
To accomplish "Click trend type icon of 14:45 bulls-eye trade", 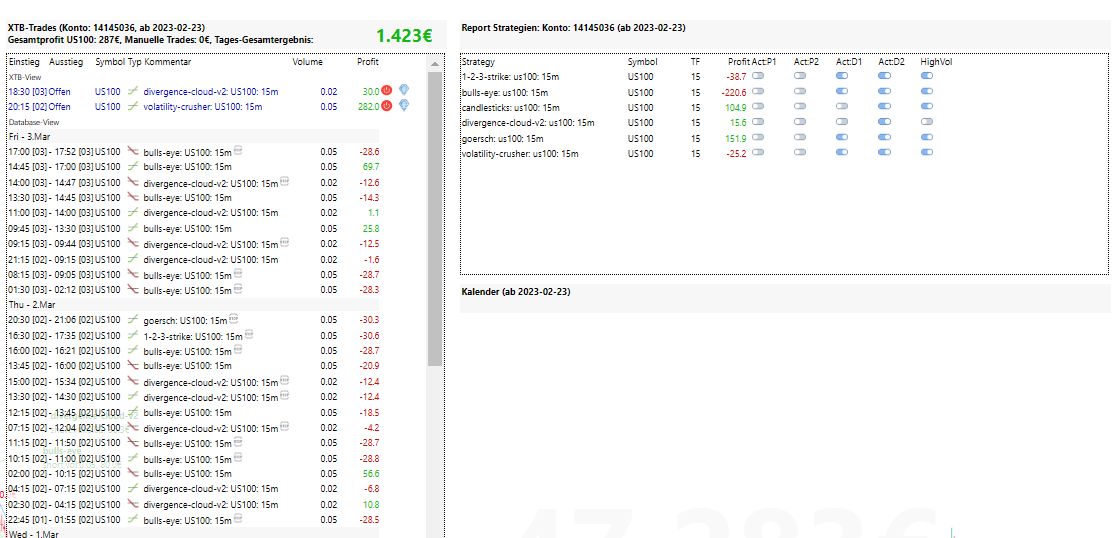I will (x=132, y=167).
